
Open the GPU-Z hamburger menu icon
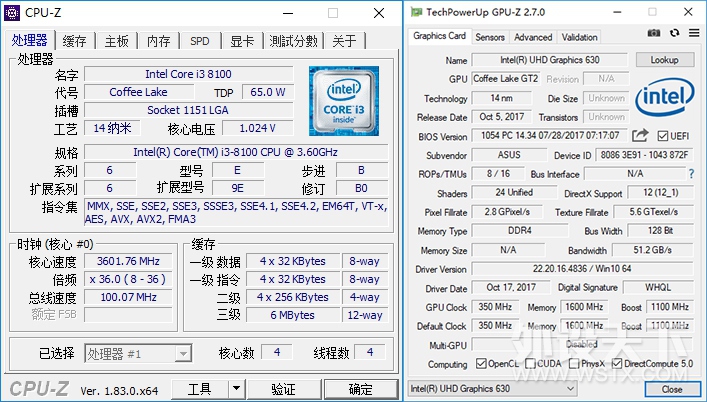(693, 33)
